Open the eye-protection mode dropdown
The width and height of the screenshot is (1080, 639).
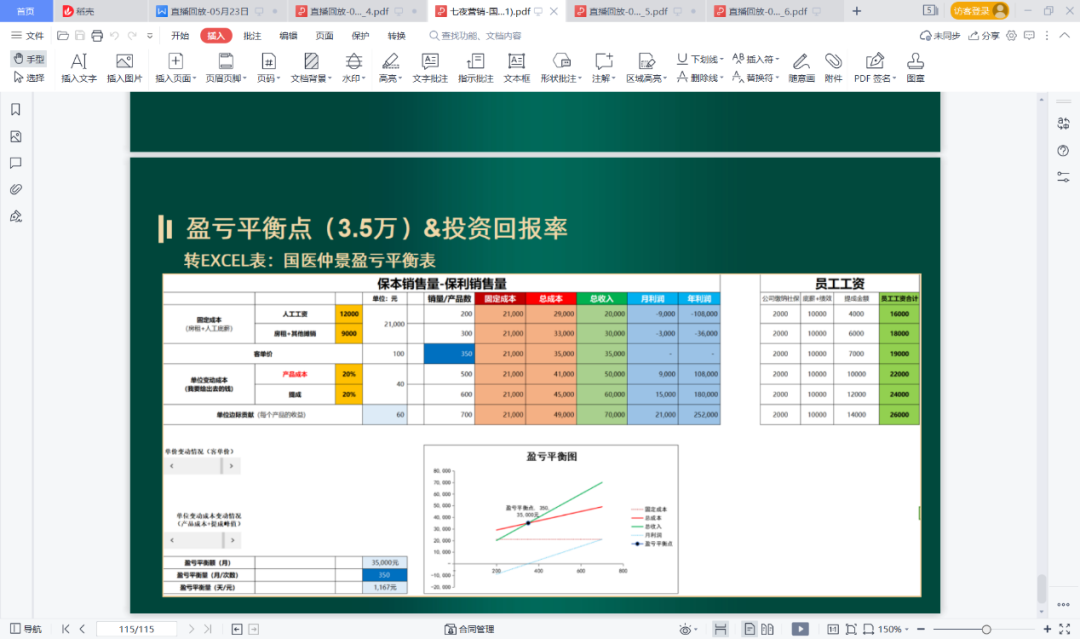point(688,629)
